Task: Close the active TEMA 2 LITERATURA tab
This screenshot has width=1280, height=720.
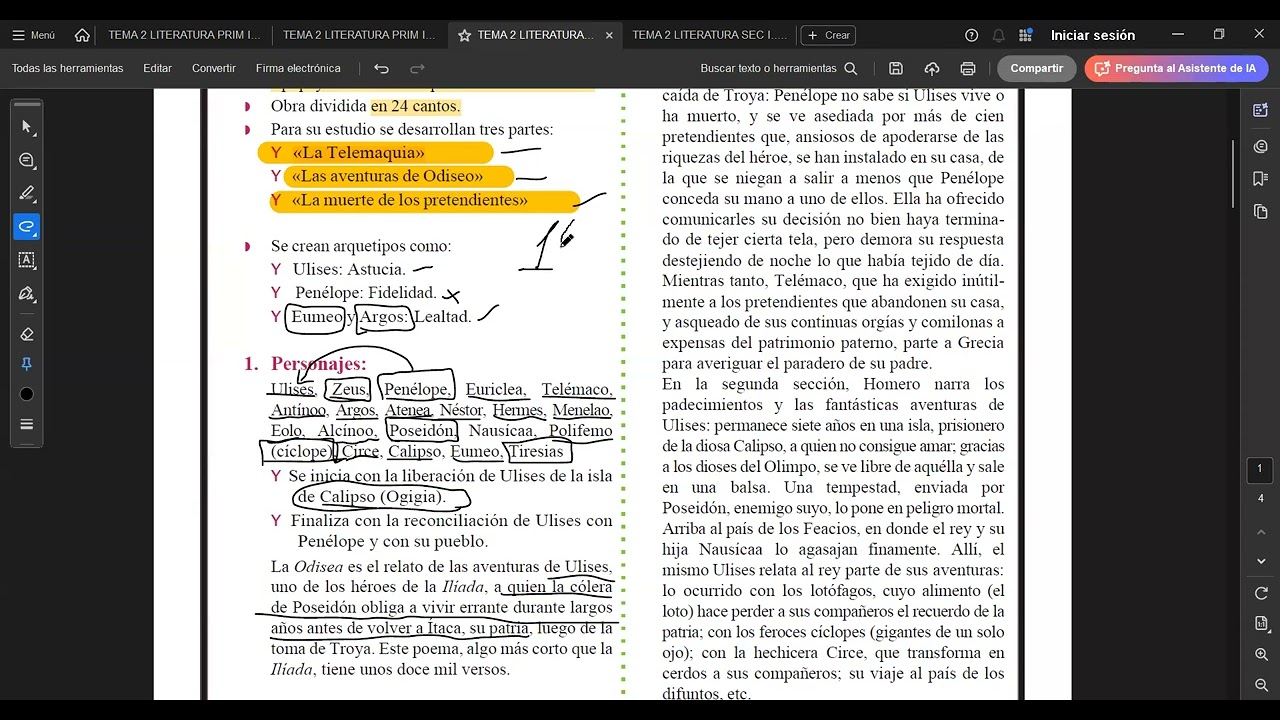Action: coord(609,35)
